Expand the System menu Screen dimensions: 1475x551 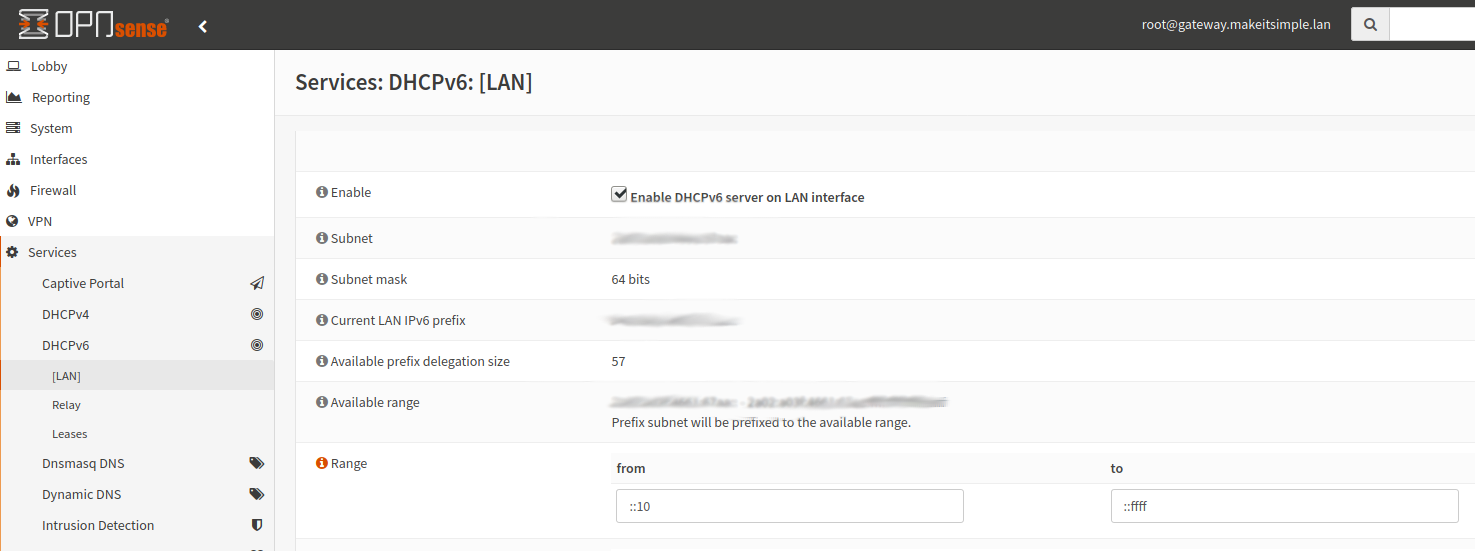pyautogui.click(x=51, y=128)
